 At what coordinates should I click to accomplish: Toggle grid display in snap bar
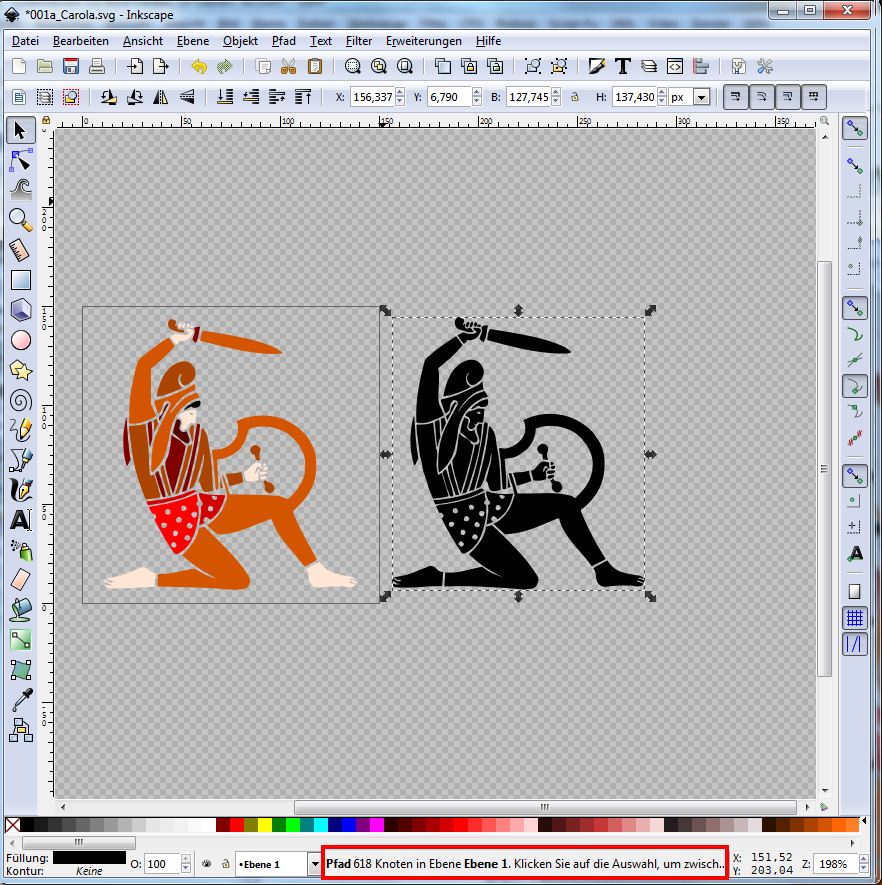coord(855,618)
